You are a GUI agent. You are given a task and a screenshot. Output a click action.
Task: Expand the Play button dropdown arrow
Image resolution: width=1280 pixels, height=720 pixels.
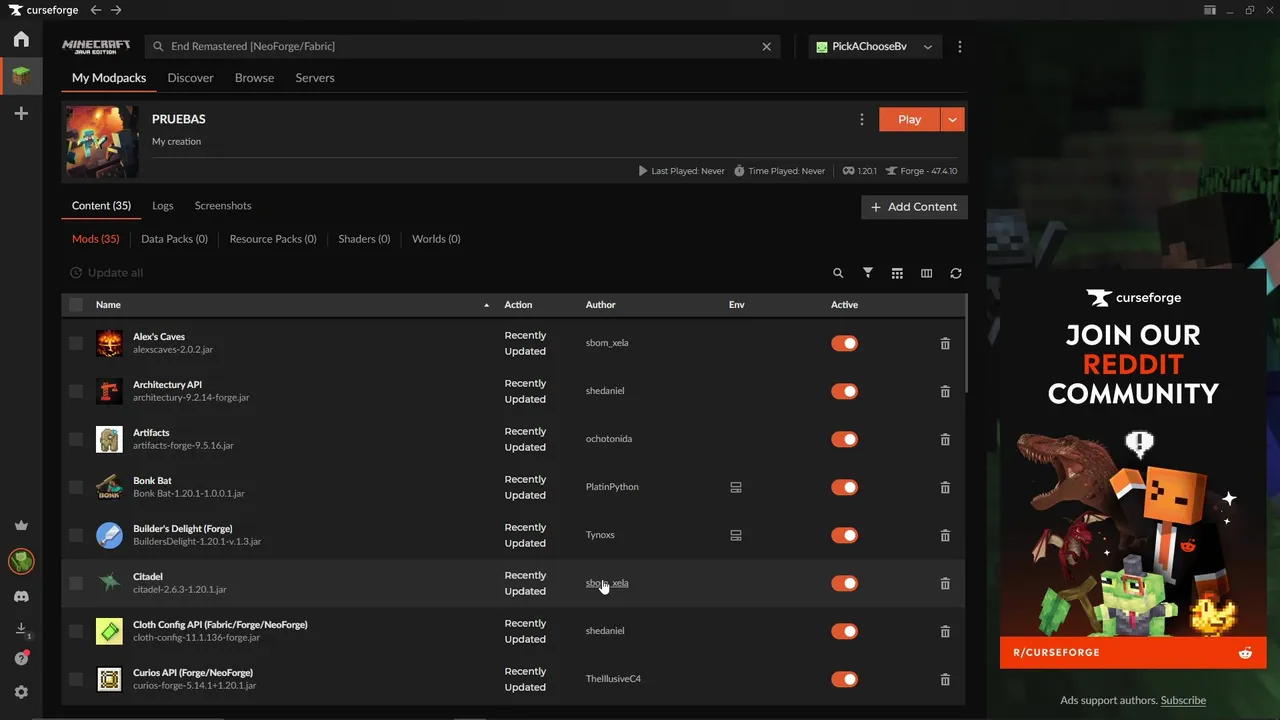pyautogui.click(x=953, y=119)
